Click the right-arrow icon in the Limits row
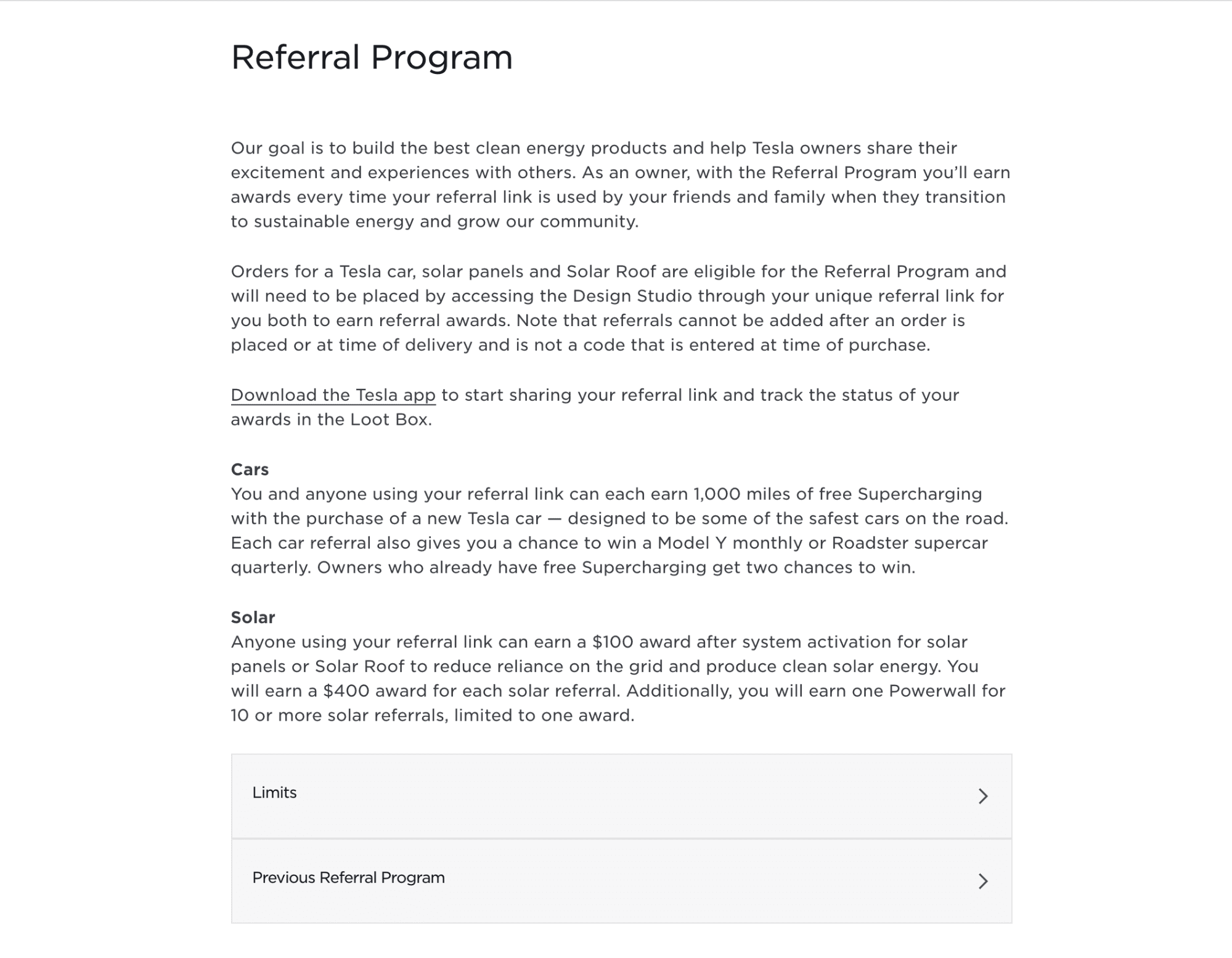This screenshot has height=958, width=1232. 984,796
